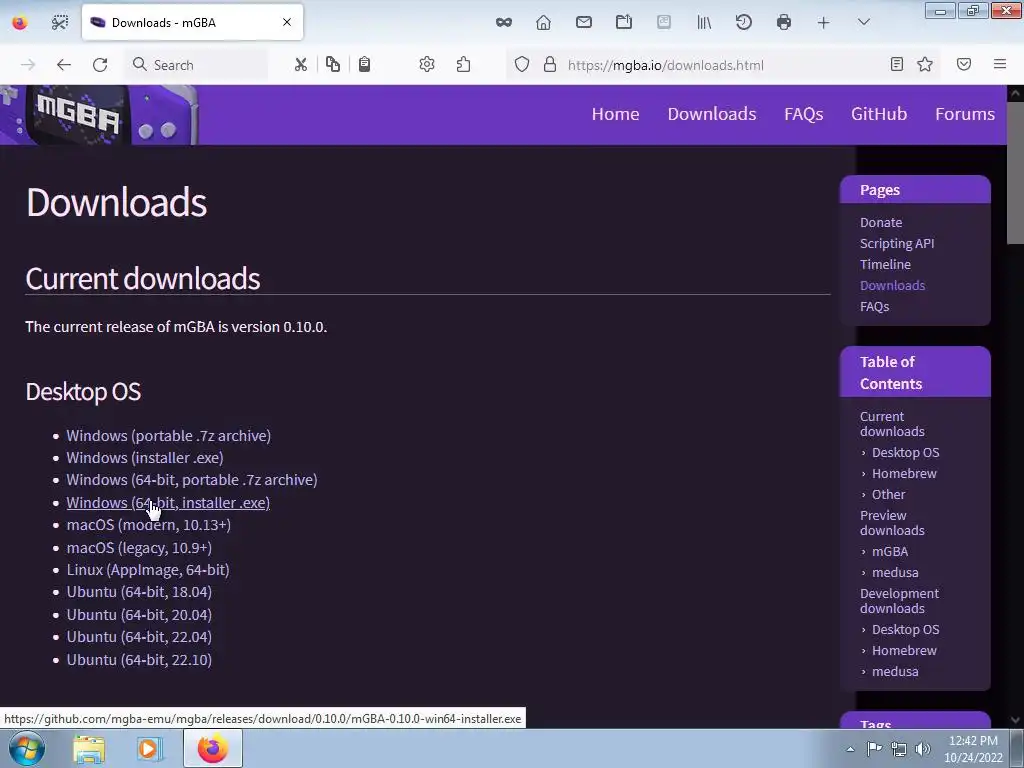Jump to mGBA under Preview downloads

pyautogui.click(x=890, y=552)
